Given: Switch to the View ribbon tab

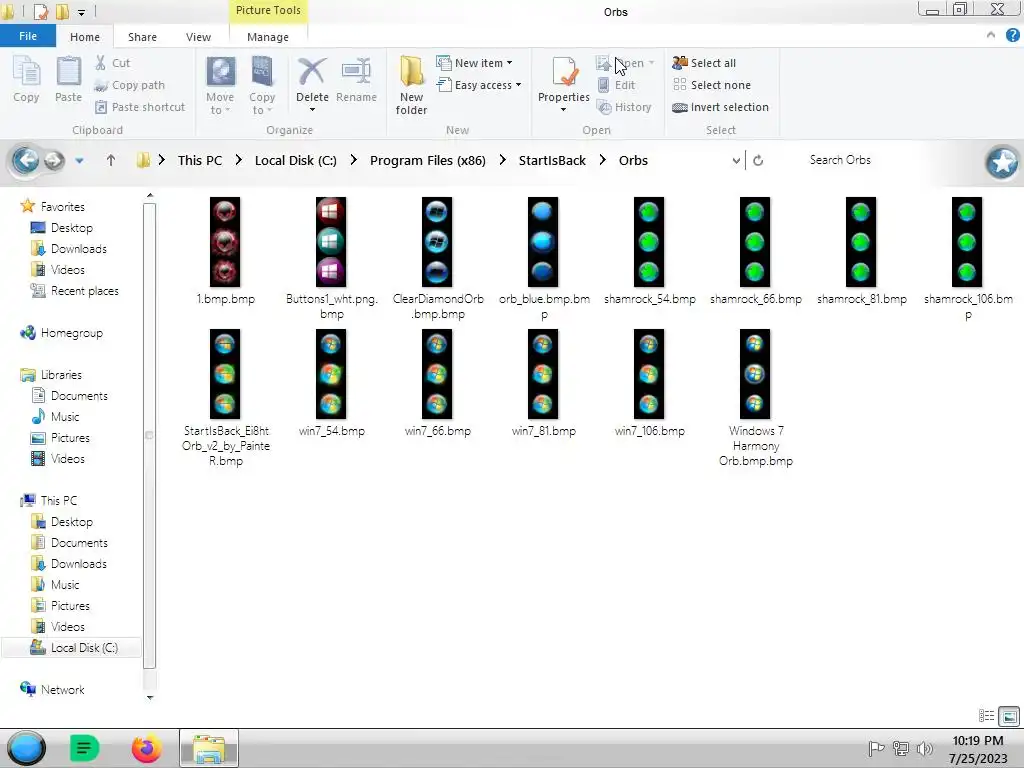Looking at the screenshot, I should click(198, 37).
